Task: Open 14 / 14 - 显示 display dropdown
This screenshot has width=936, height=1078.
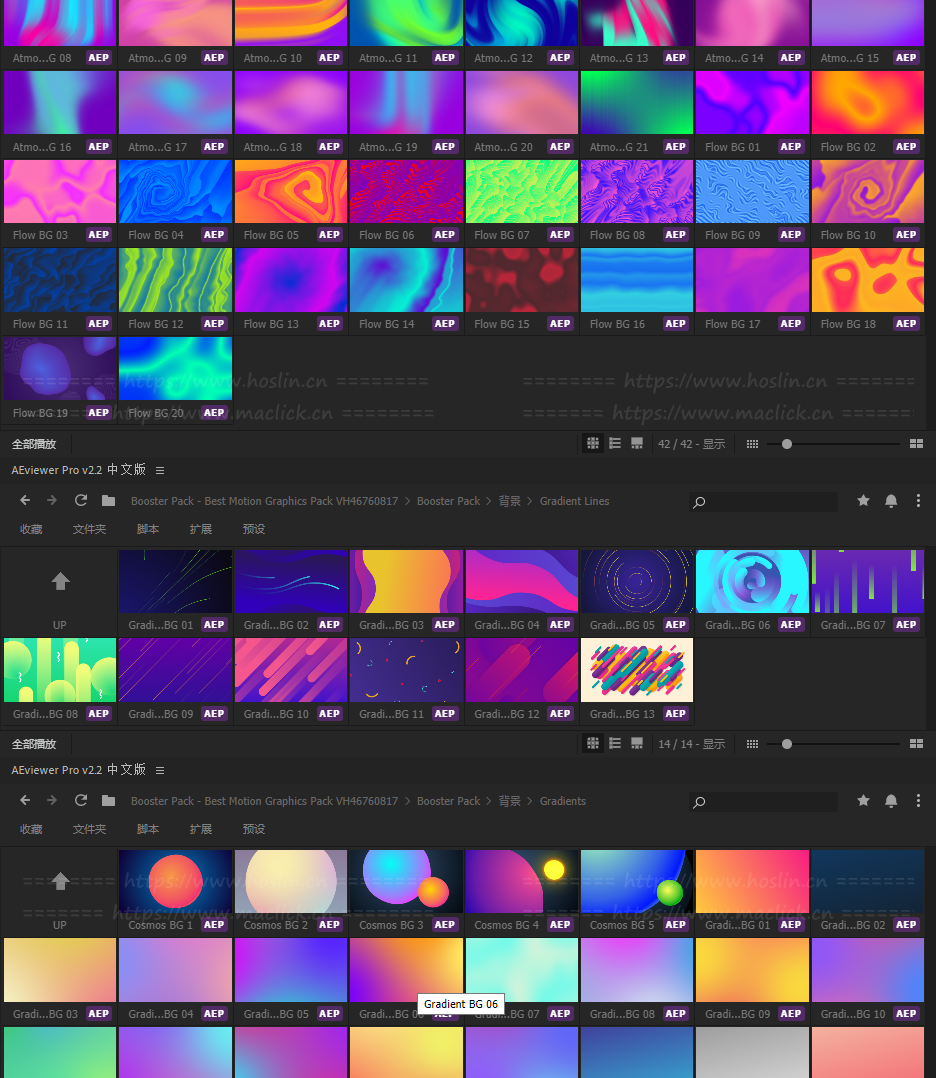Action: click(691, 744)
